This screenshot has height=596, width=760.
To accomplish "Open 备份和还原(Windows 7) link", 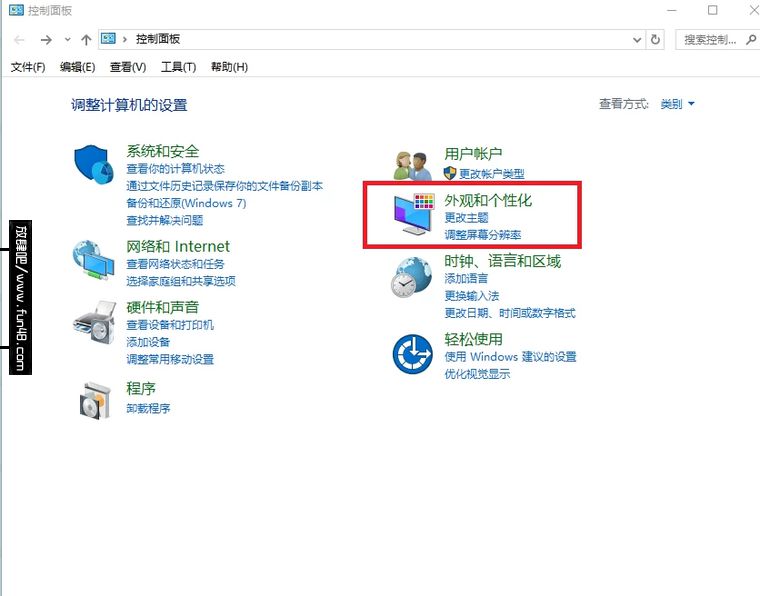I will [186, 203].
